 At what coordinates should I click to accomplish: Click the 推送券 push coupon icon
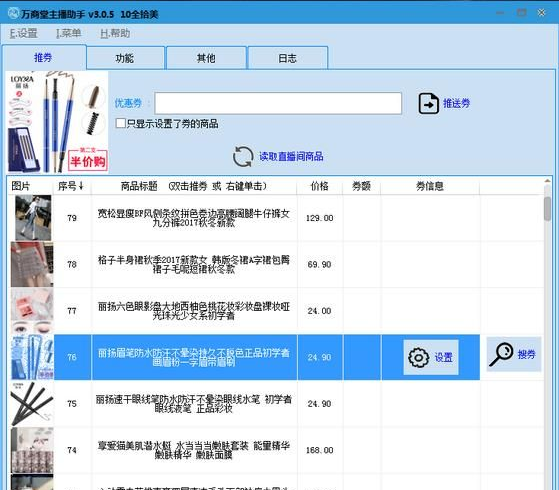pos(428,103)
